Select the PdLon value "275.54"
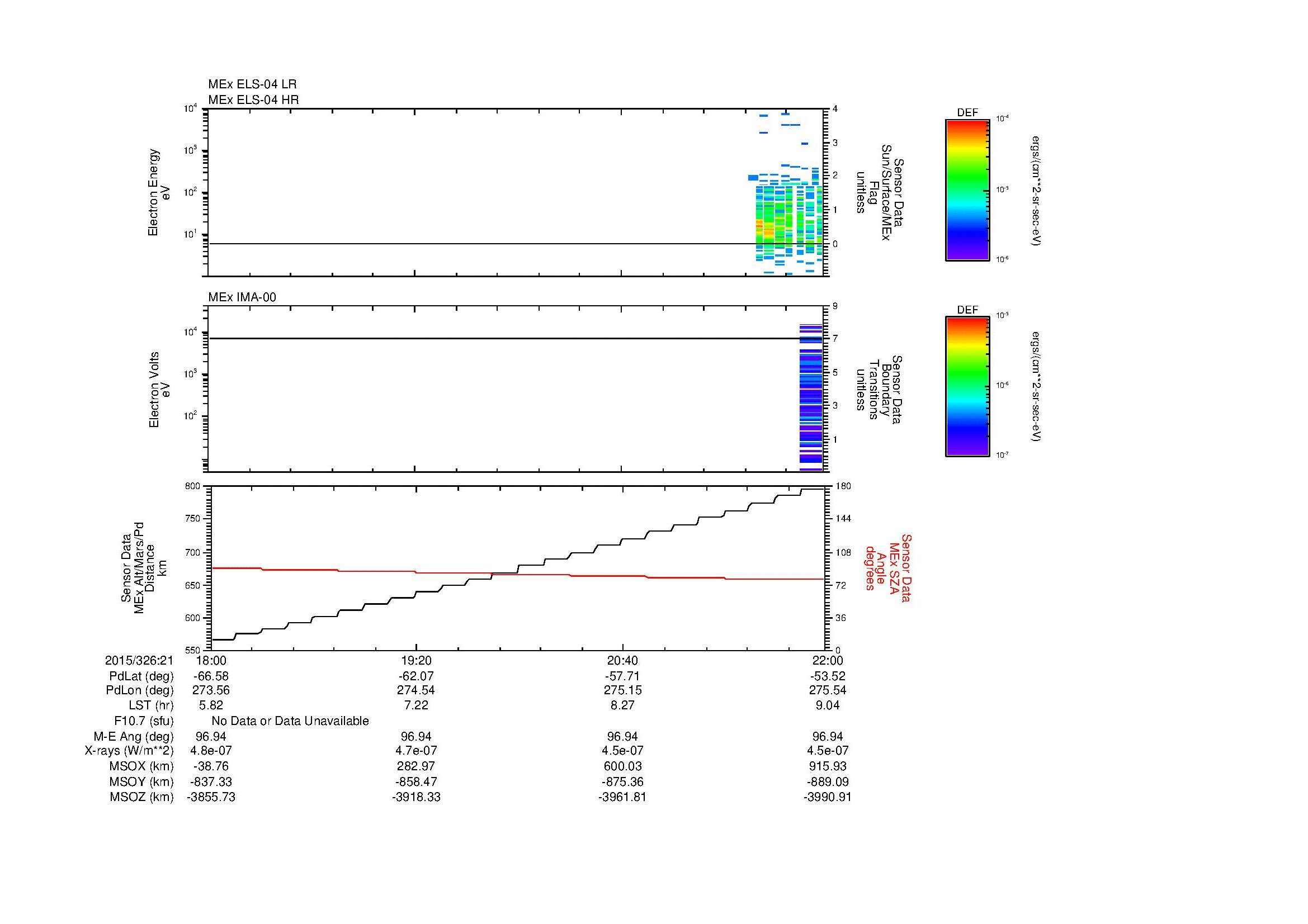The height and width of the screenshot is (924, 1308). pyautogui.click(x=828, y=690)
